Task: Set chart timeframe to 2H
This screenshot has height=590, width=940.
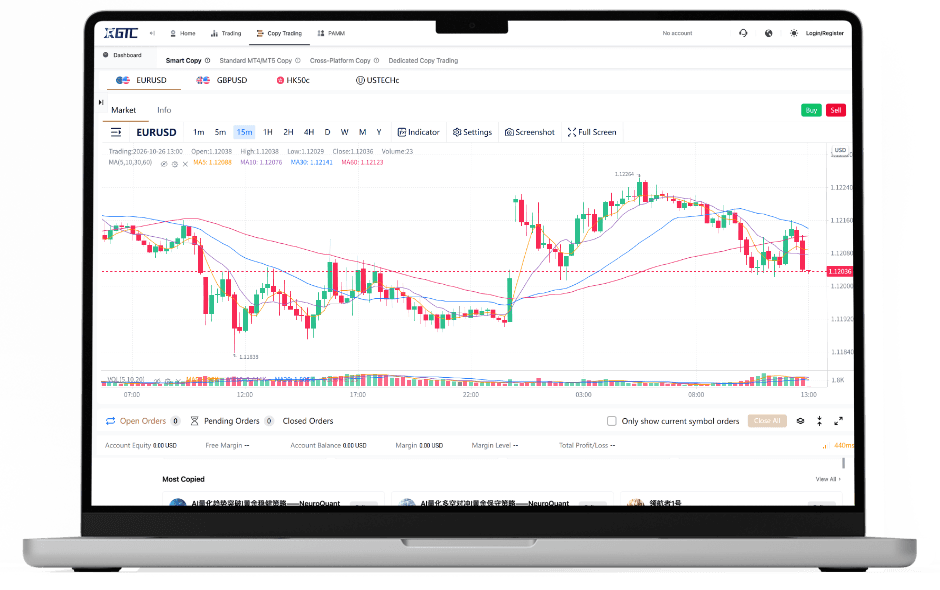Action: coord(288,133)
